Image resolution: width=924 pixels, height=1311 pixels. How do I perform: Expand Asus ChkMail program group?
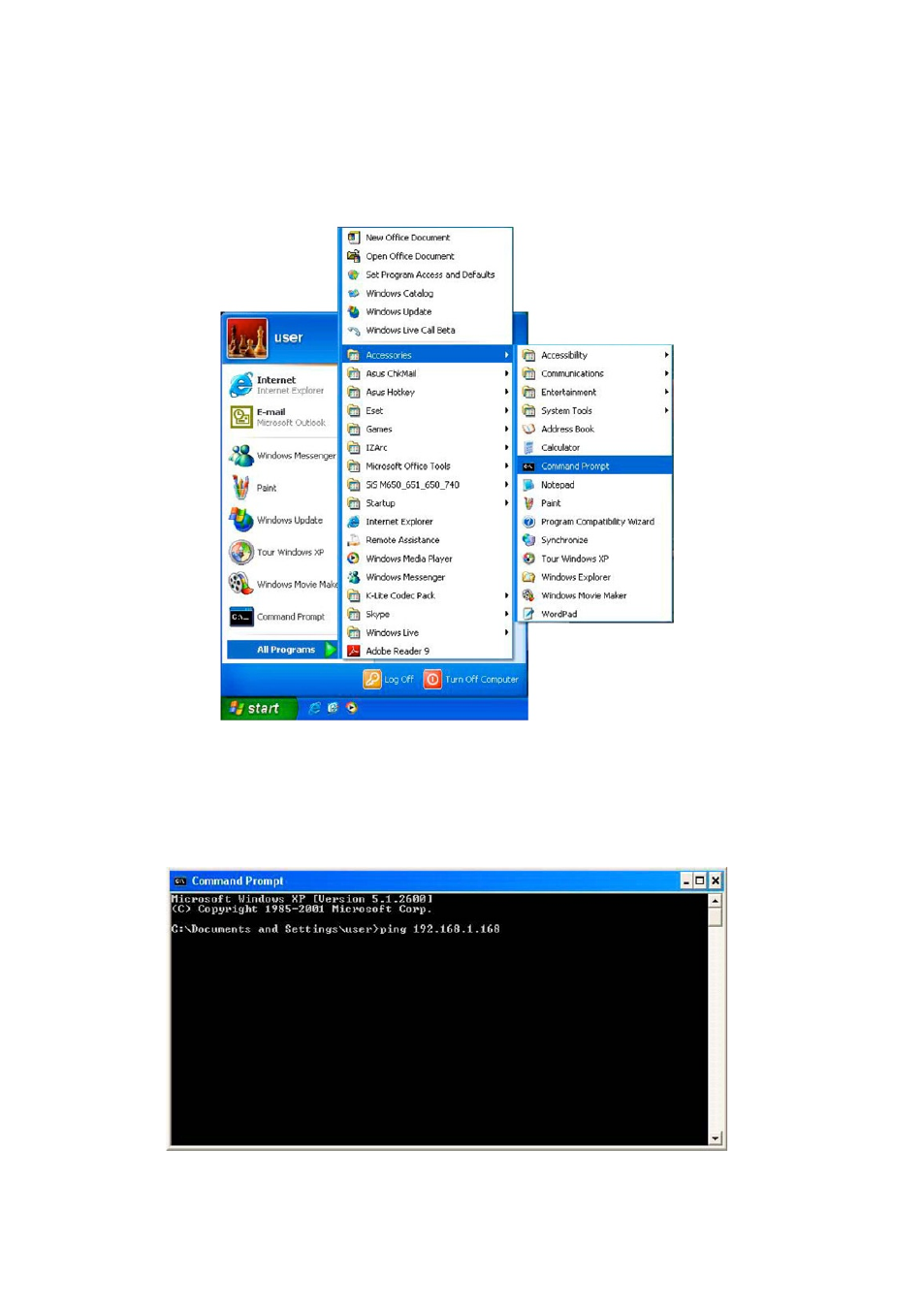[427, 373]
